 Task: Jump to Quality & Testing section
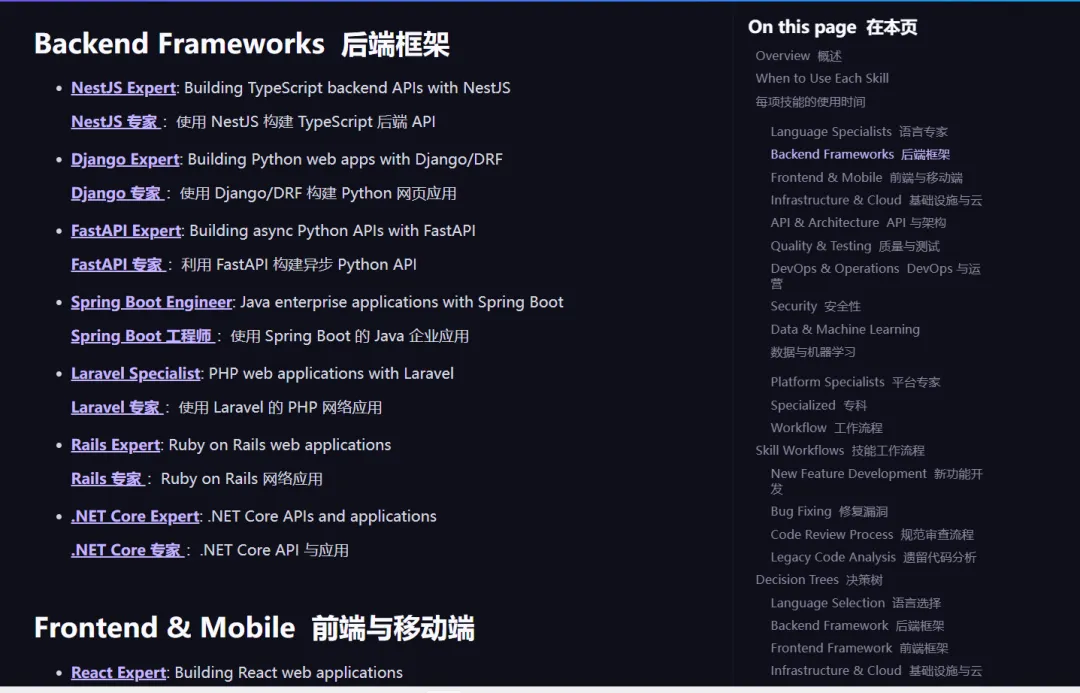[855, 246]
